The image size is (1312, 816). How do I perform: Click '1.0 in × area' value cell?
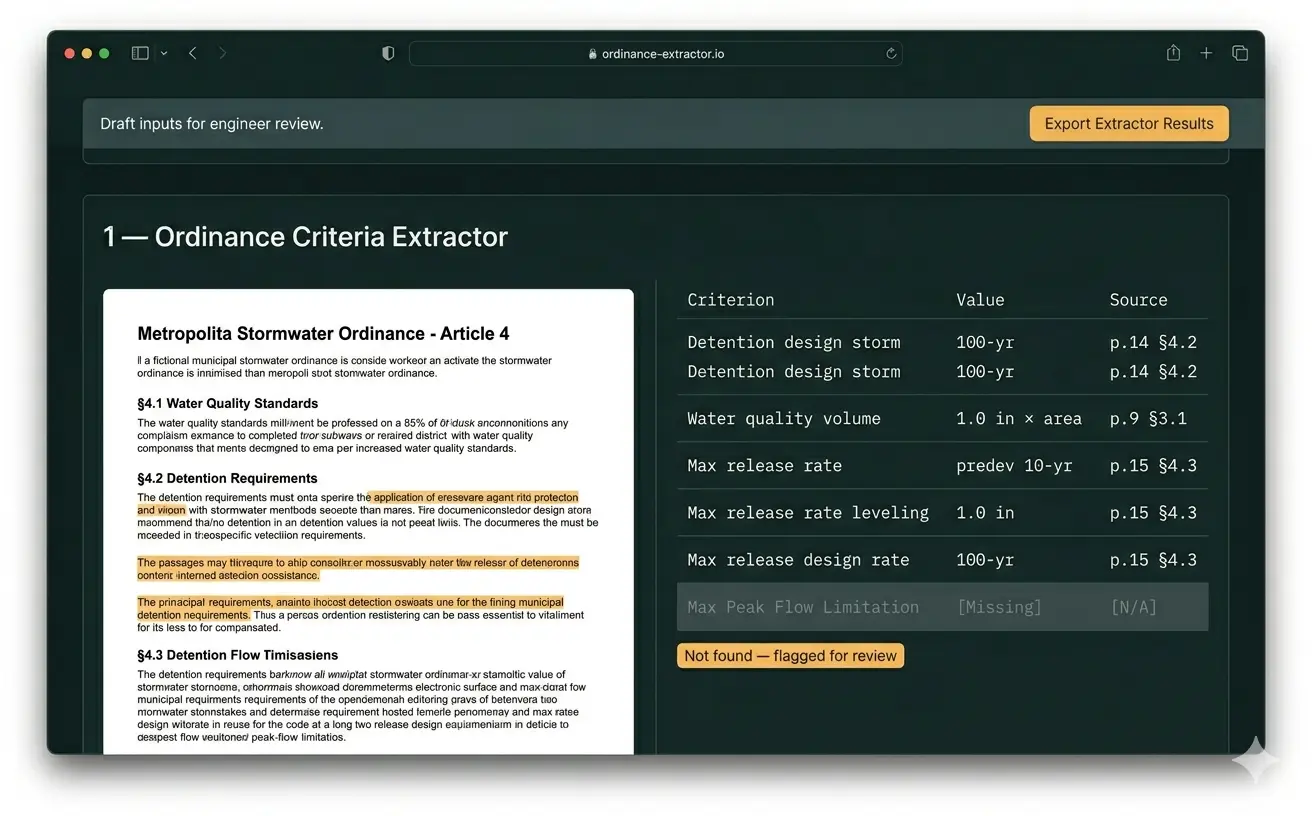(1019, 419)
